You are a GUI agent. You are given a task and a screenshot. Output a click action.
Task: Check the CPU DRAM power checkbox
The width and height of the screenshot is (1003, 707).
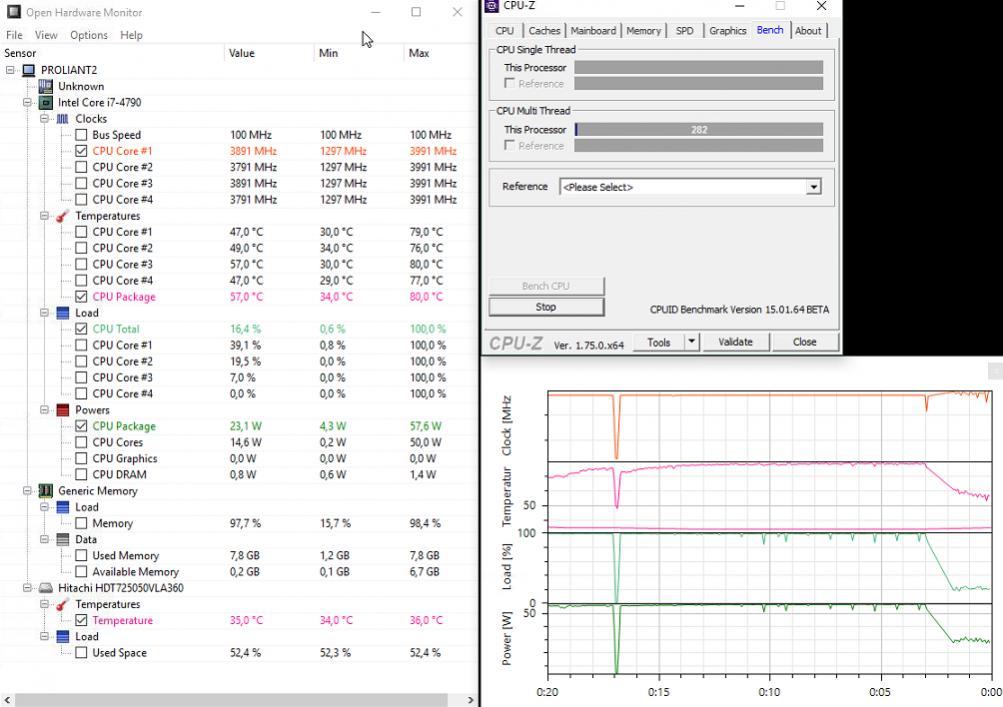[x=81, y=475]
